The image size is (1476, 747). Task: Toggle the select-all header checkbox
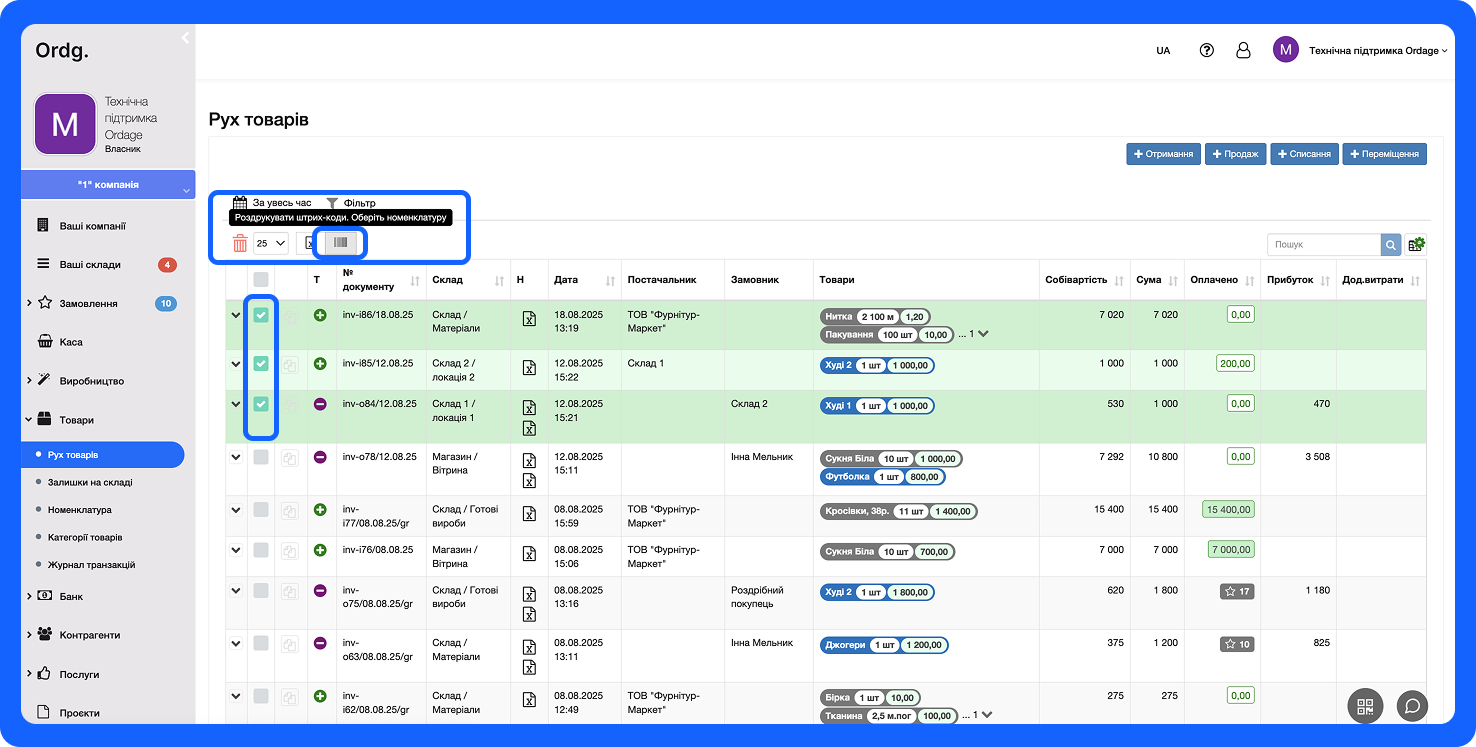coord(261,280)
